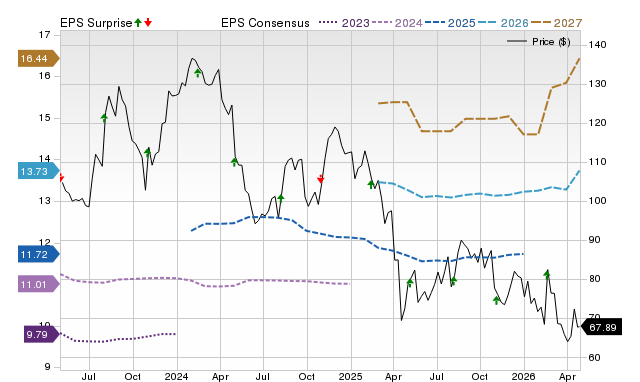
Task: Click the final point of the 2026 light blue dashed line
Action: [x=580, y=171]
